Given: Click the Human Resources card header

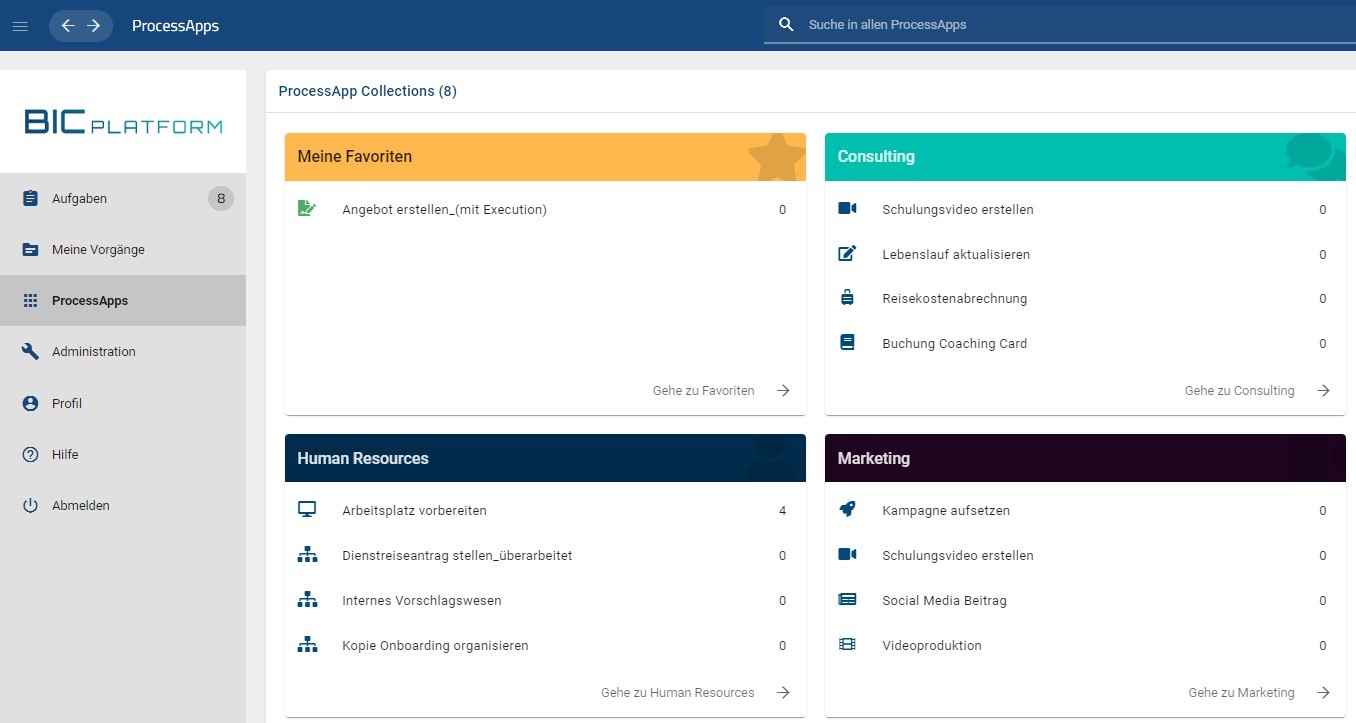Looking at the screenshot, I should [x=545, y=458].
